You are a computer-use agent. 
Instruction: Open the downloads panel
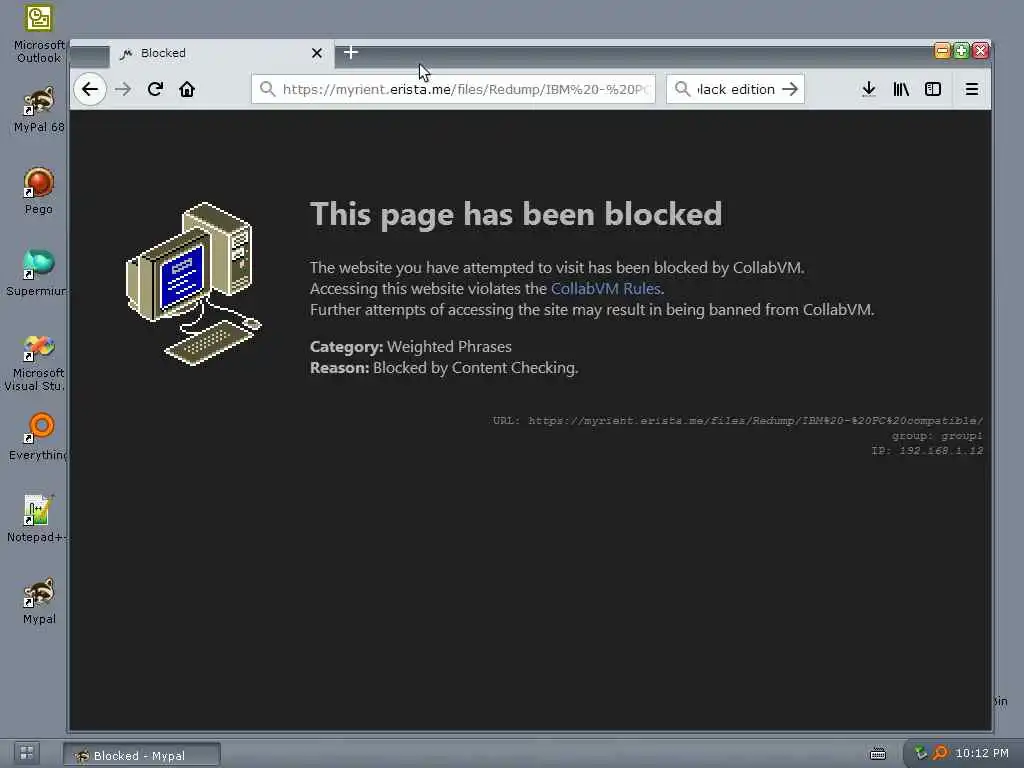click(x=869, y=89)
